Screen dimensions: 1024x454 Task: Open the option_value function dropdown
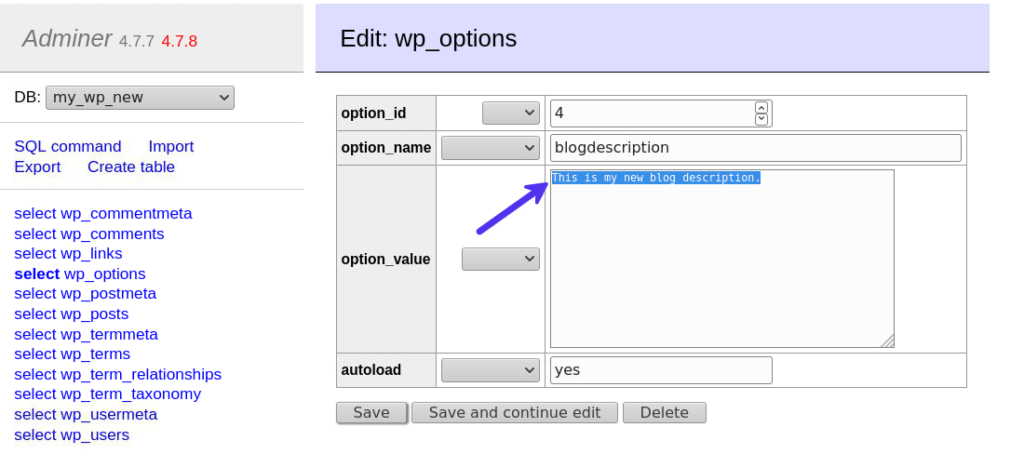(500, 259)
